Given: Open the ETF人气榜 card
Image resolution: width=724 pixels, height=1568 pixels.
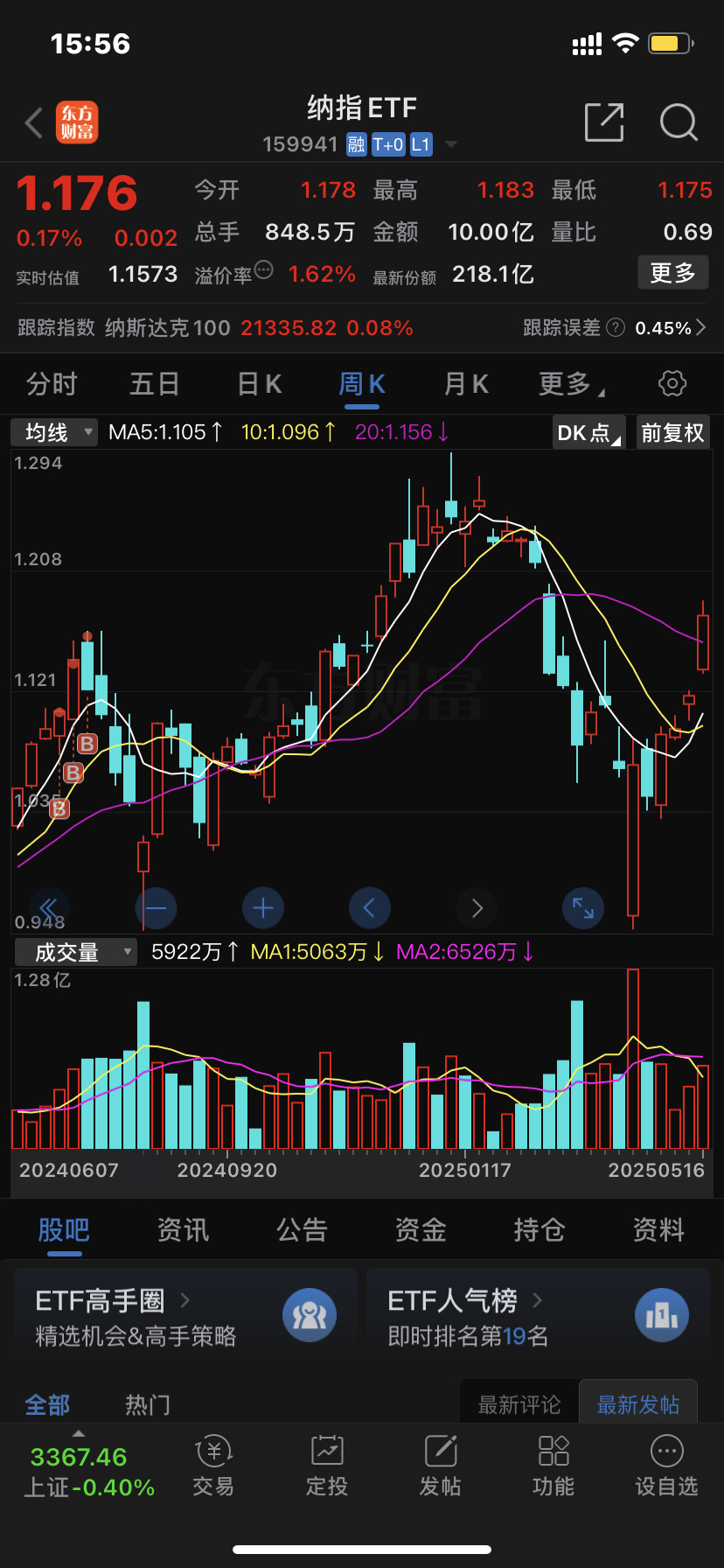Looking at the screenshot, I should [538, 1315].
